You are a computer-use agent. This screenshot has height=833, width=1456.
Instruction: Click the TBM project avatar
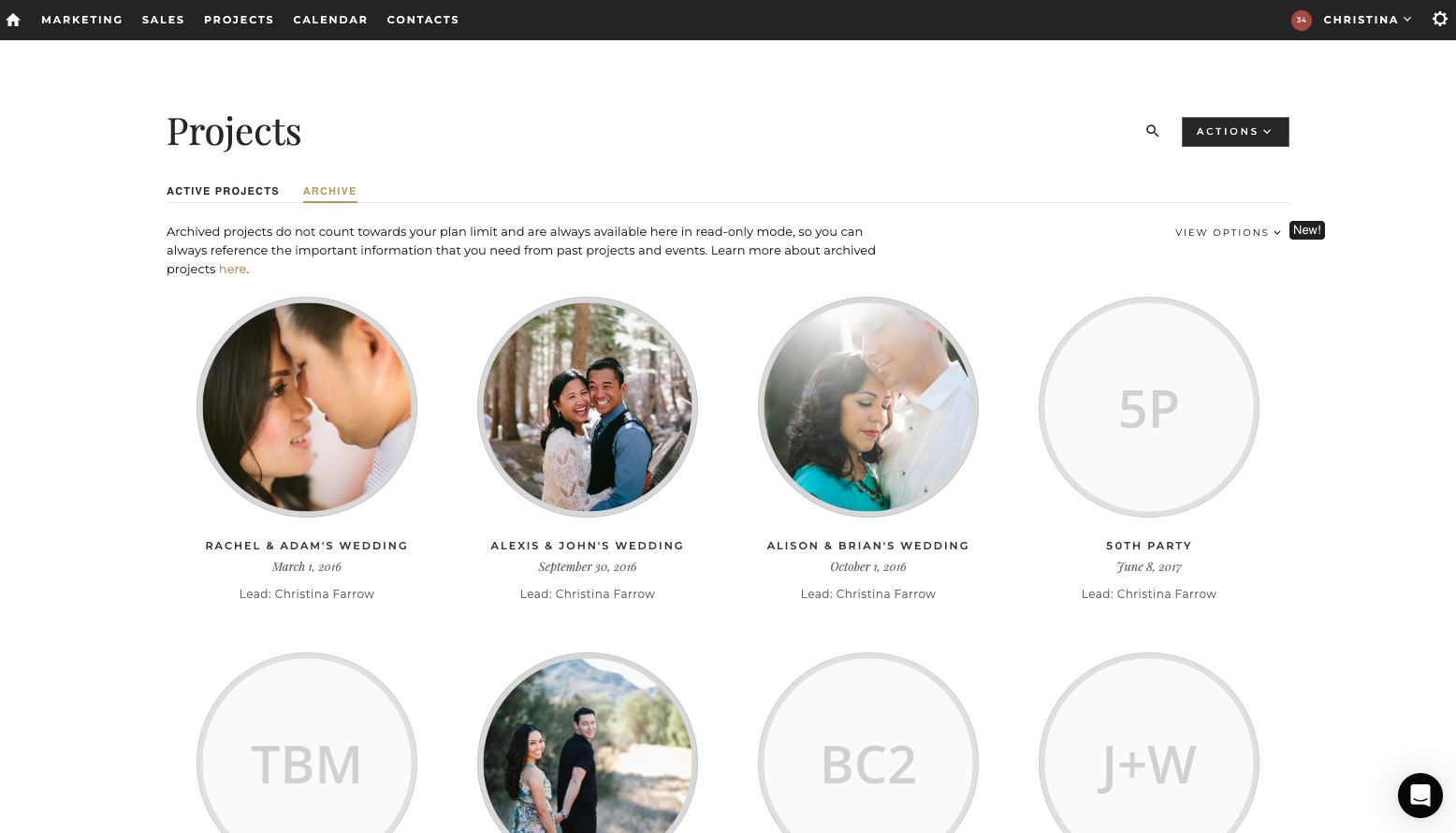pyautogui.click(x=307, y=763)
